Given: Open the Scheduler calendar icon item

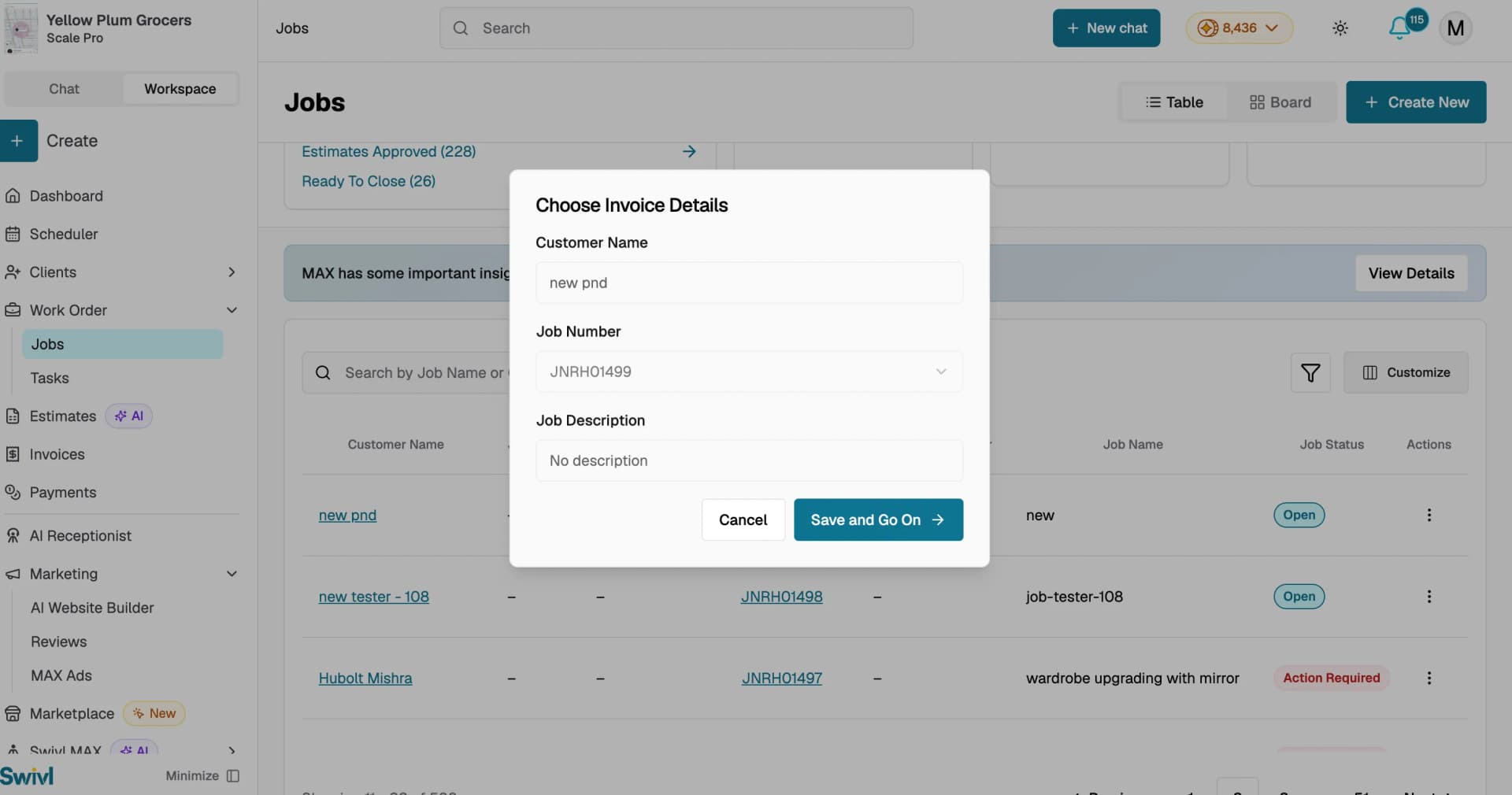Looking at the screenshot, I should (13, 234).
